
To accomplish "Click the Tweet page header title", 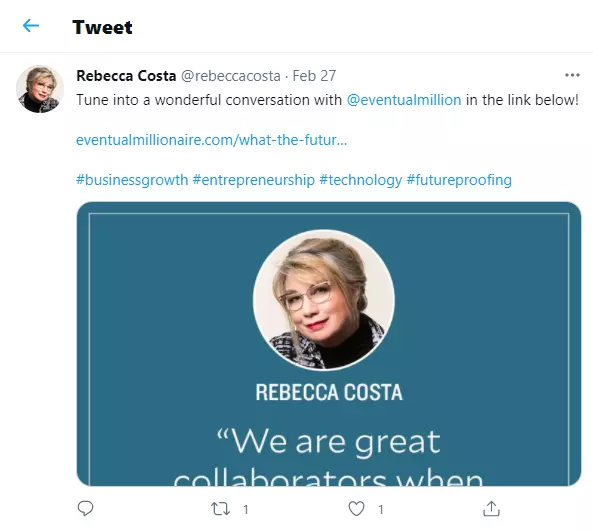I will pos(102,27).
